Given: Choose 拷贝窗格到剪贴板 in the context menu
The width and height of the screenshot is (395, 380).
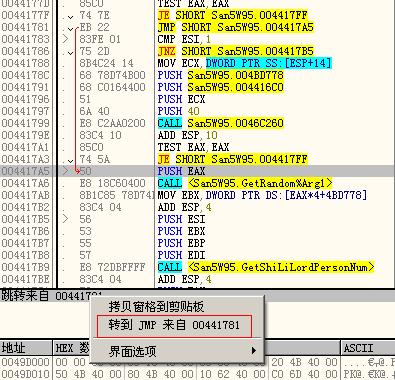Looking at the screenshot, I should [156, 307].
